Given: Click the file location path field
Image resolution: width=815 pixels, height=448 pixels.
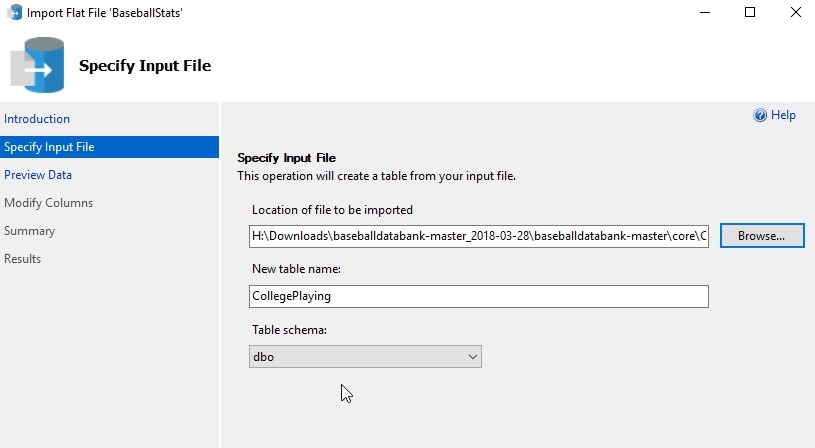Looking at the screenshot, I should pyautogui.click(x=478, y=237).
